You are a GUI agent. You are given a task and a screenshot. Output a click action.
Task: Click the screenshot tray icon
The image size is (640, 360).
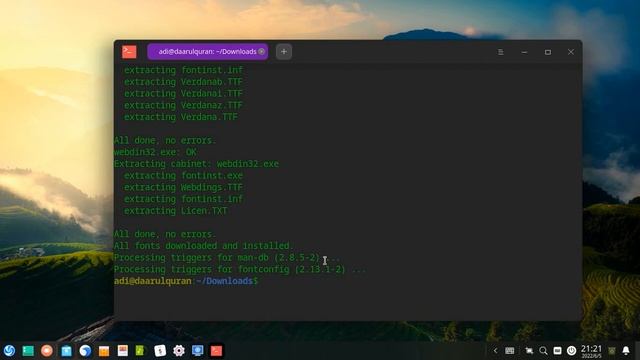(529, 350)
